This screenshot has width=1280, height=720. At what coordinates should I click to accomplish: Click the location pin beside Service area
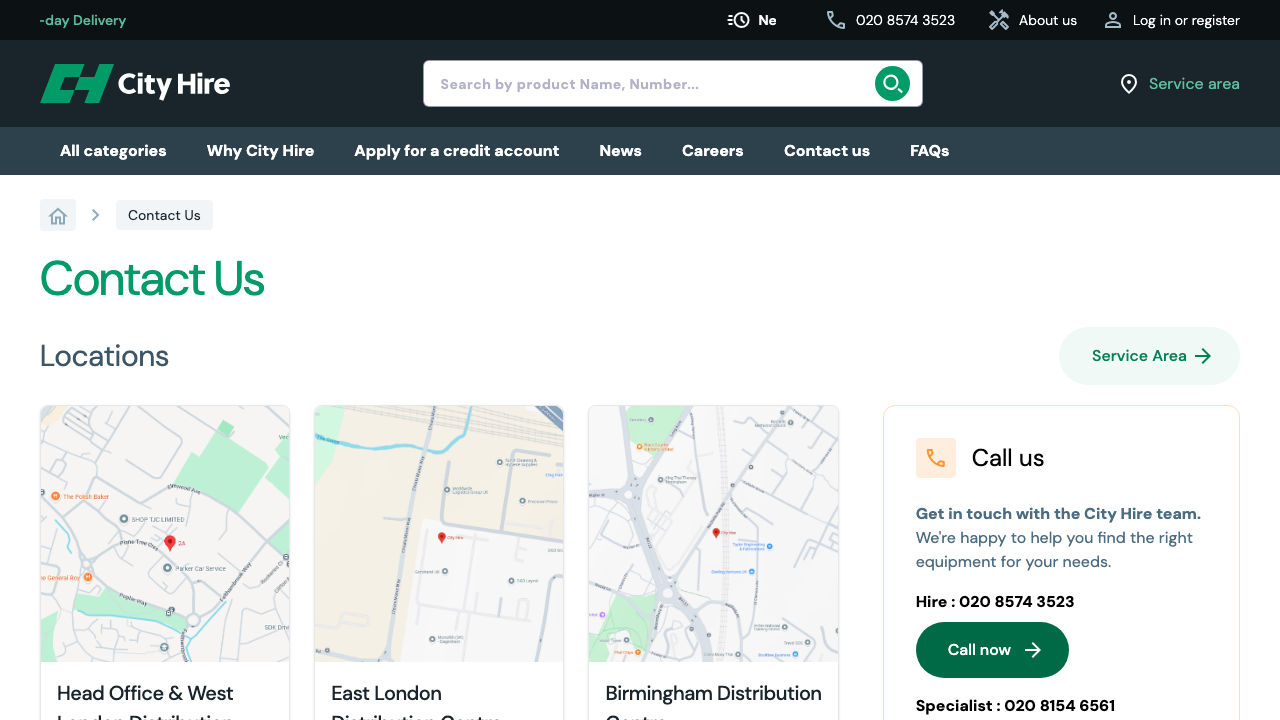[1127, 84]
